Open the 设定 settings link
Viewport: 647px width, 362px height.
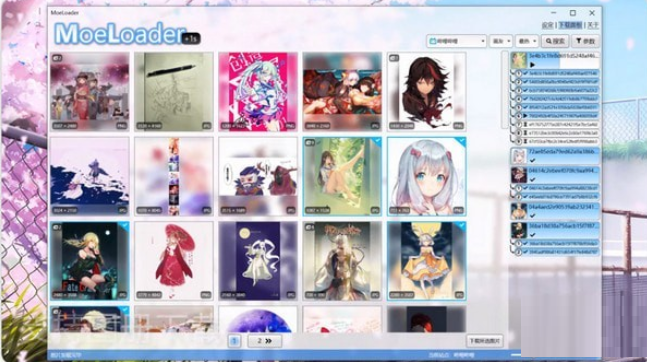point(547,26)
